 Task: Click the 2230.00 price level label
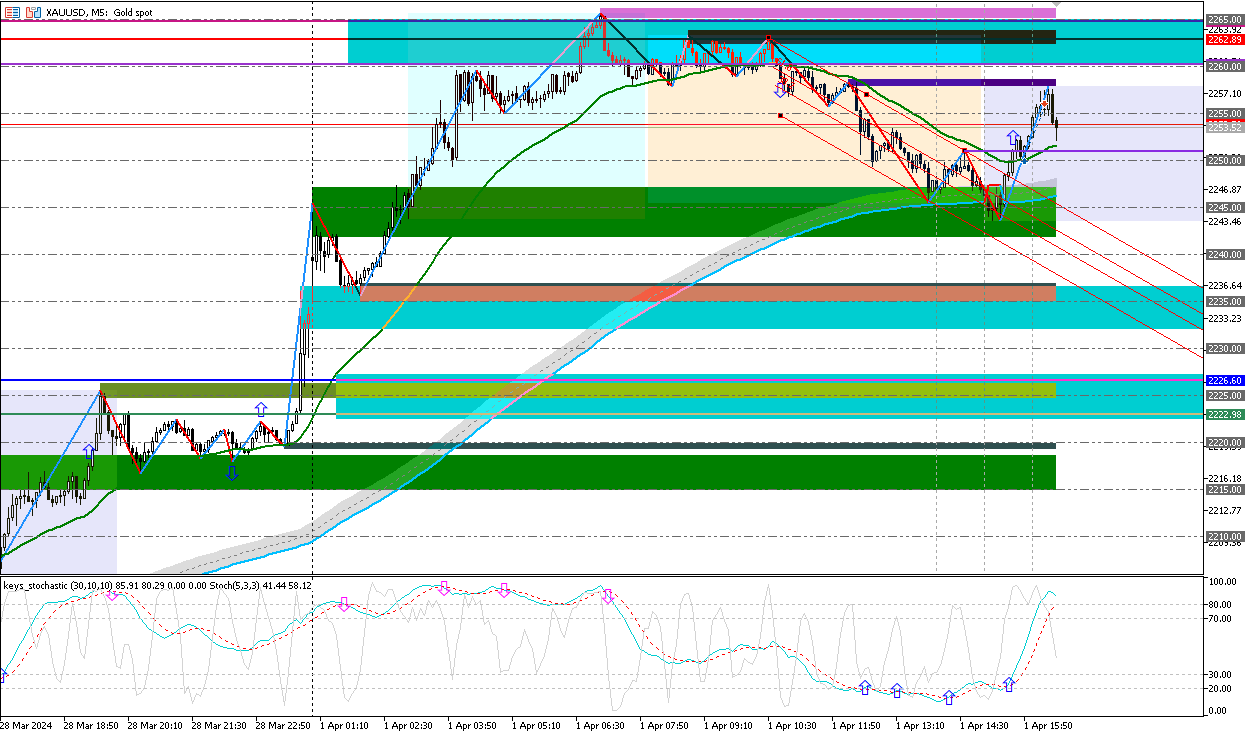(x=1224, y=348)
